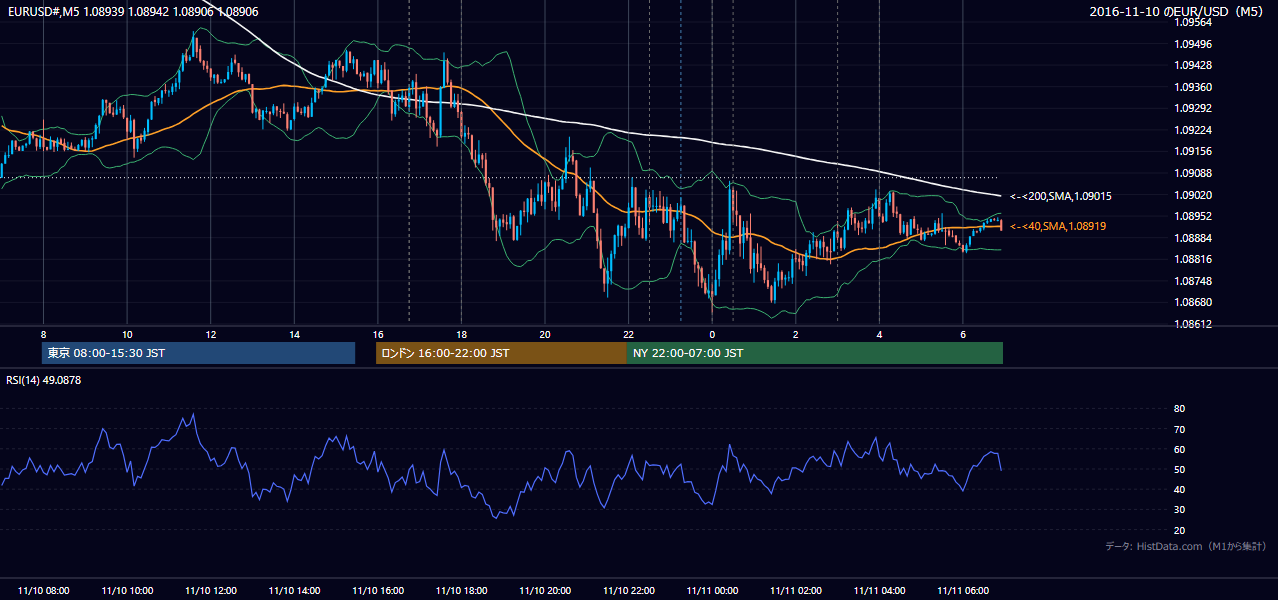This screenshot has height=600, width=1278.
Task: Click hour 18 on the chart hour scale
Action: (461, 334)
